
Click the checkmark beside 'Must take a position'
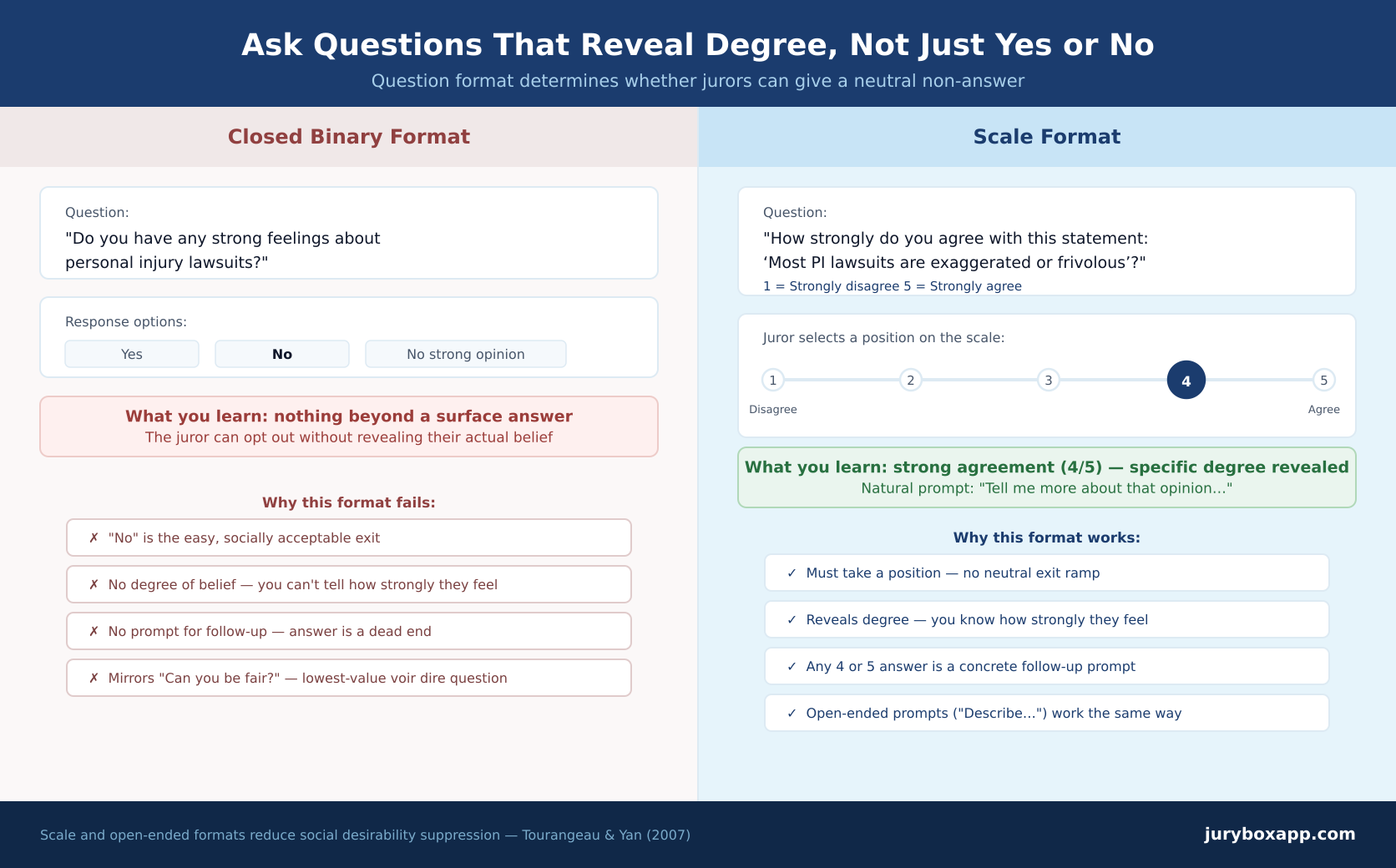coord(792,573)
